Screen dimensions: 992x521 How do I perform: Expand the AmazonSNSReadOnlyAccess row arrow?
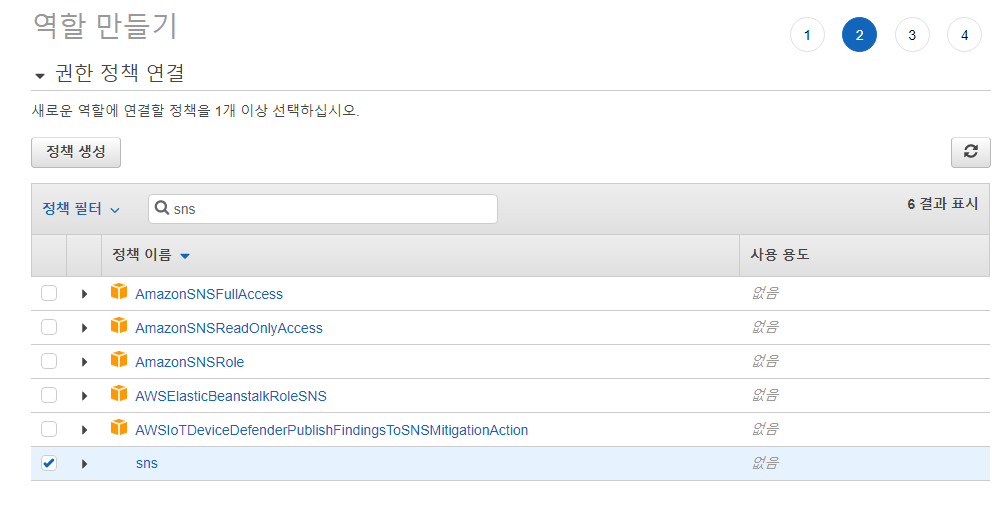point(84,328)
